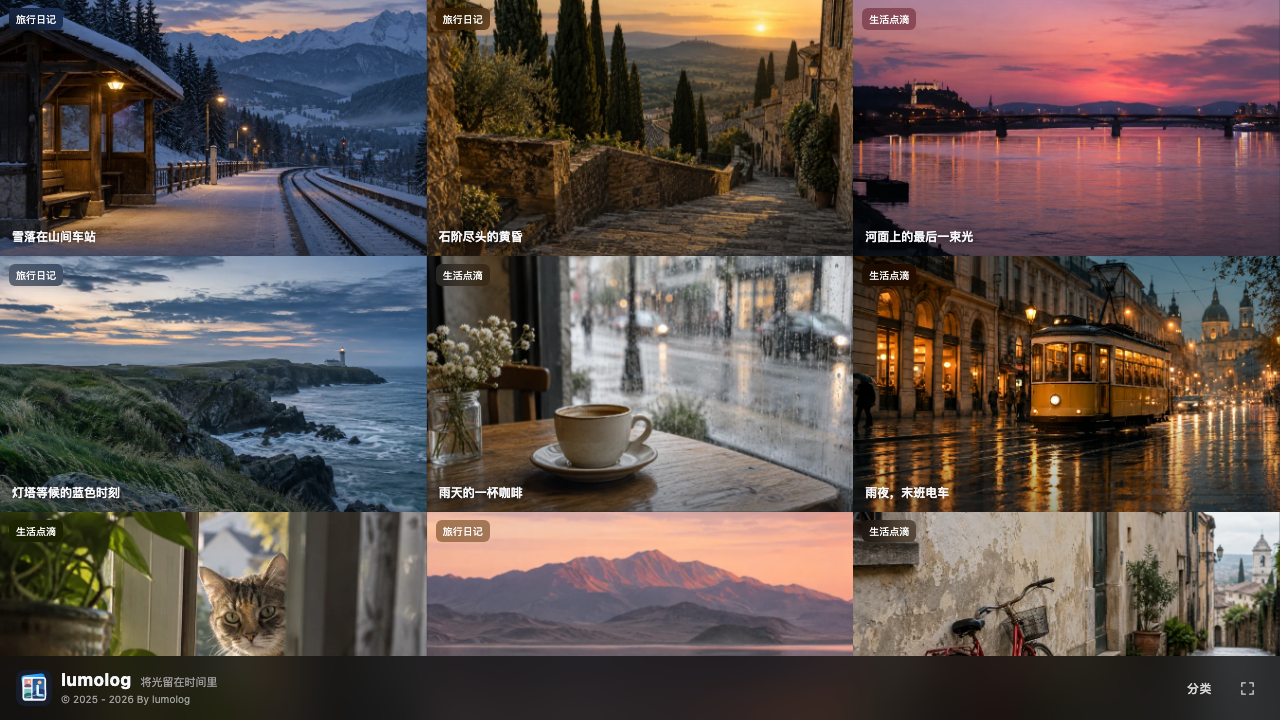This screenshot has height=720, width=1280.
Task: Select 生活点滴 tag on cat photo card
Action: pos(36,531)
